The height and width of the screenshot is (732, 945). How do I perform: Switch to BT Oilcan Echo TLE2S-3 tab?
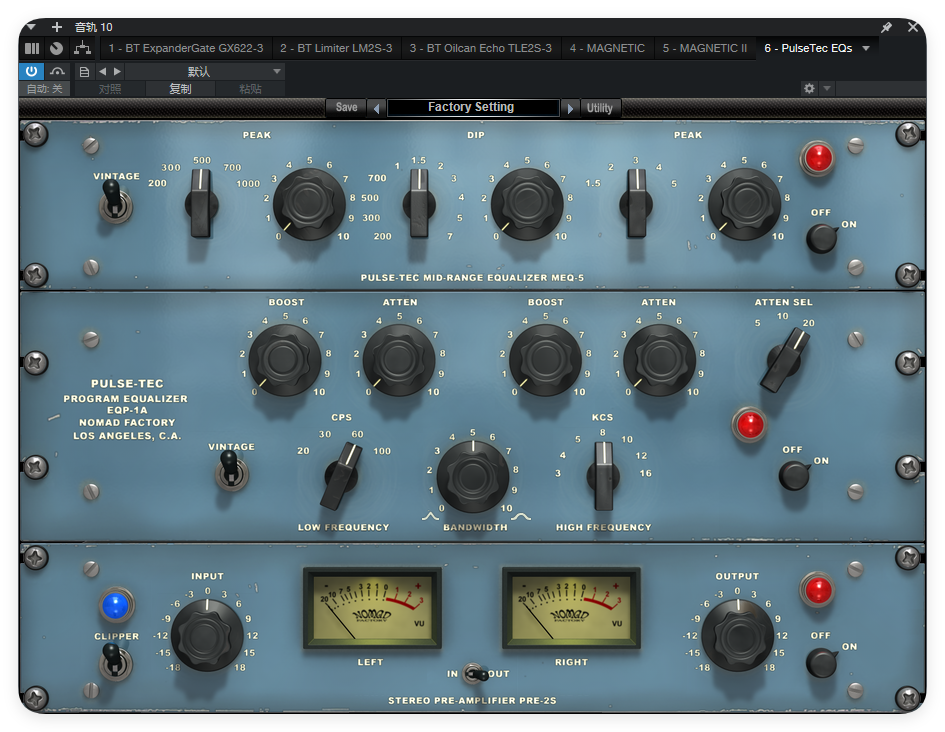point(480,48)
